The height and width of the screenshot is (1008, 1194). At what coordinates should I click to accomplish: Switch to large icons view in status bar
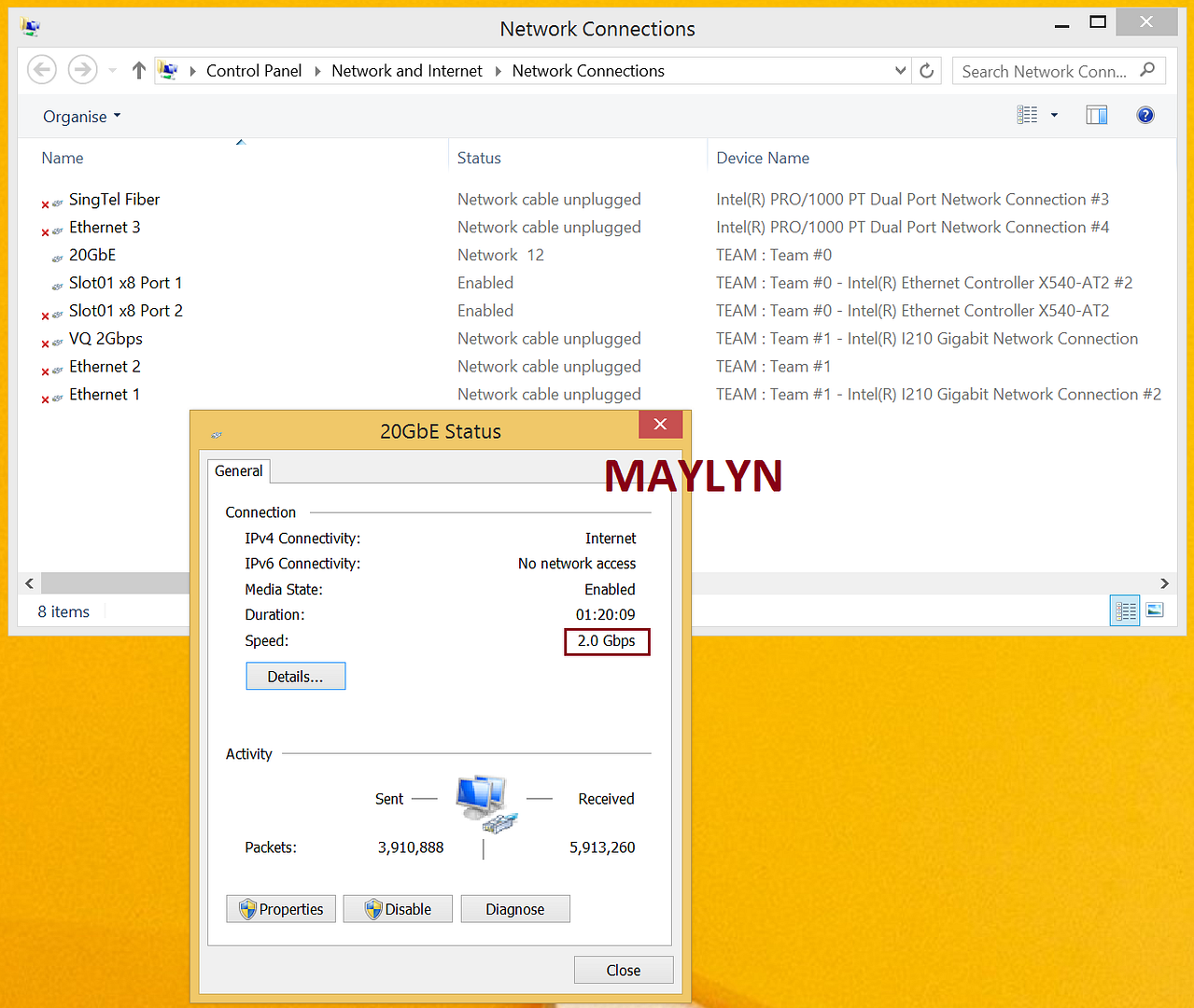pos(1155,610)
